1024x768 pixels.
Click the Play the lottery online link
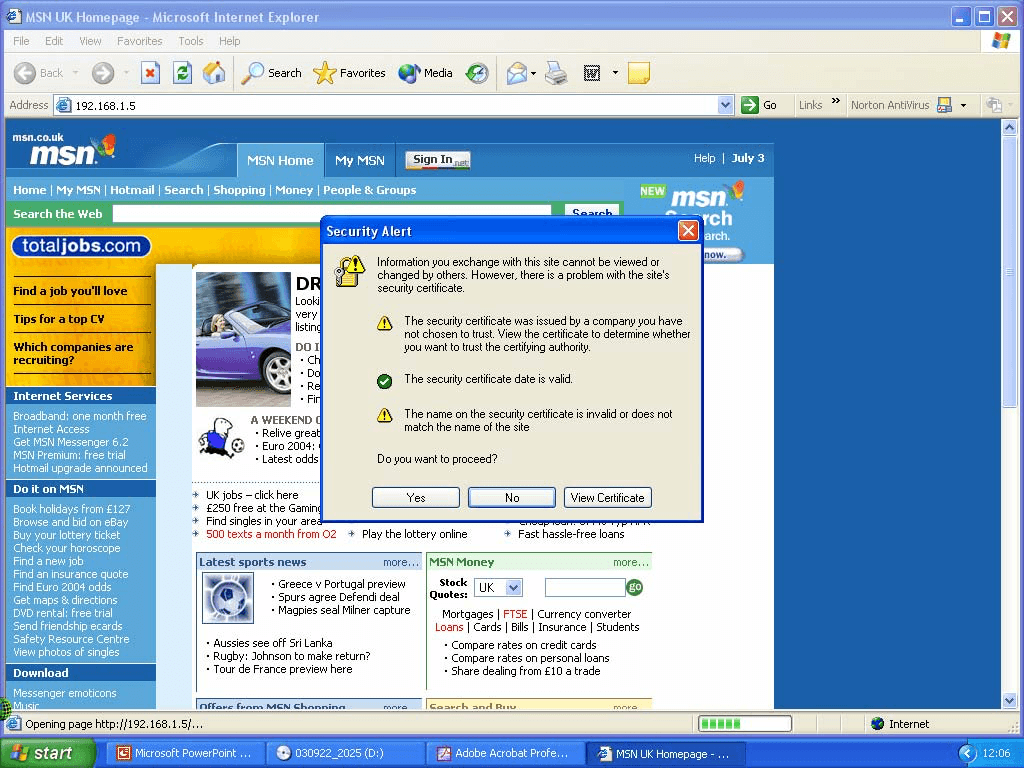tap(415, 534)
